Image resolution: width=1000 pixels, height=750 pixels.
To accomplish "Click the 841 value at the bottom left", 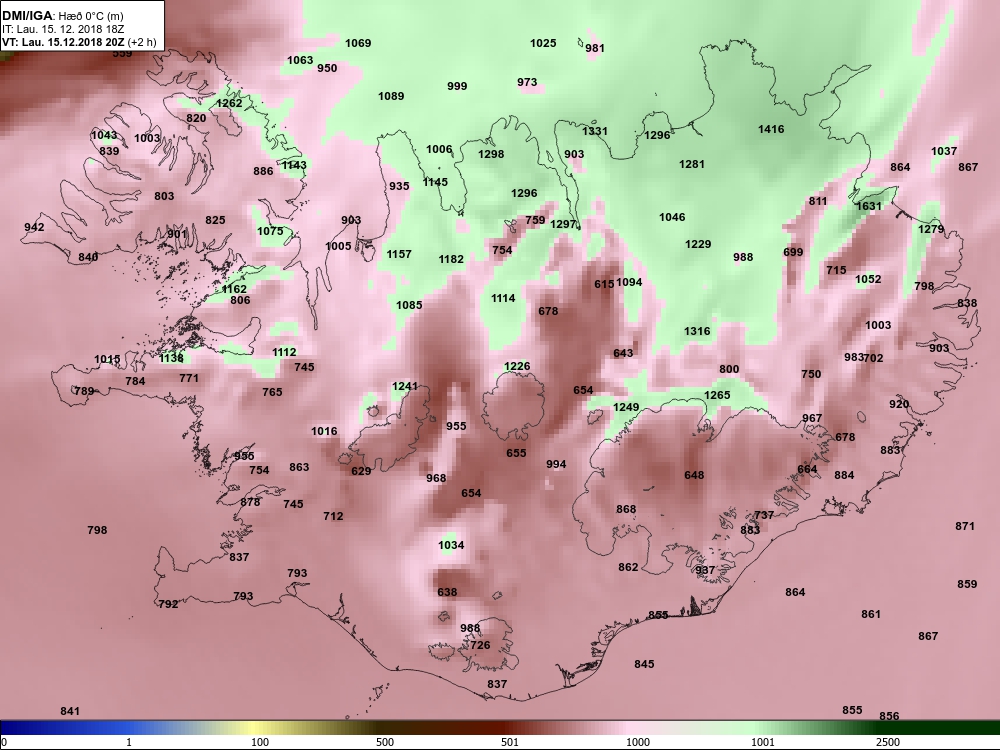I will click(x=70, y=711).
